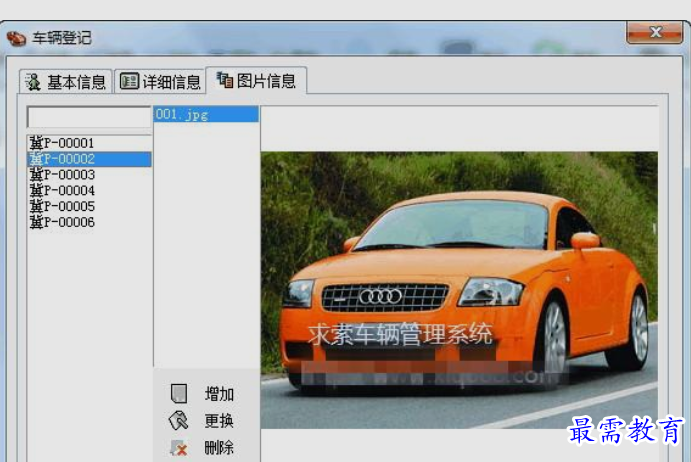Click the 增加 page icon
The width and height of the screenshot is (691, 462).
point(179,393)
